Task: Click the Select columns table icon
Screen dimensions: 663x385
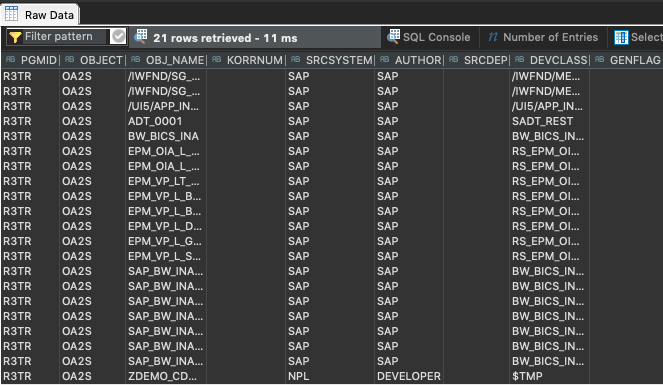Action: (621, 37)
